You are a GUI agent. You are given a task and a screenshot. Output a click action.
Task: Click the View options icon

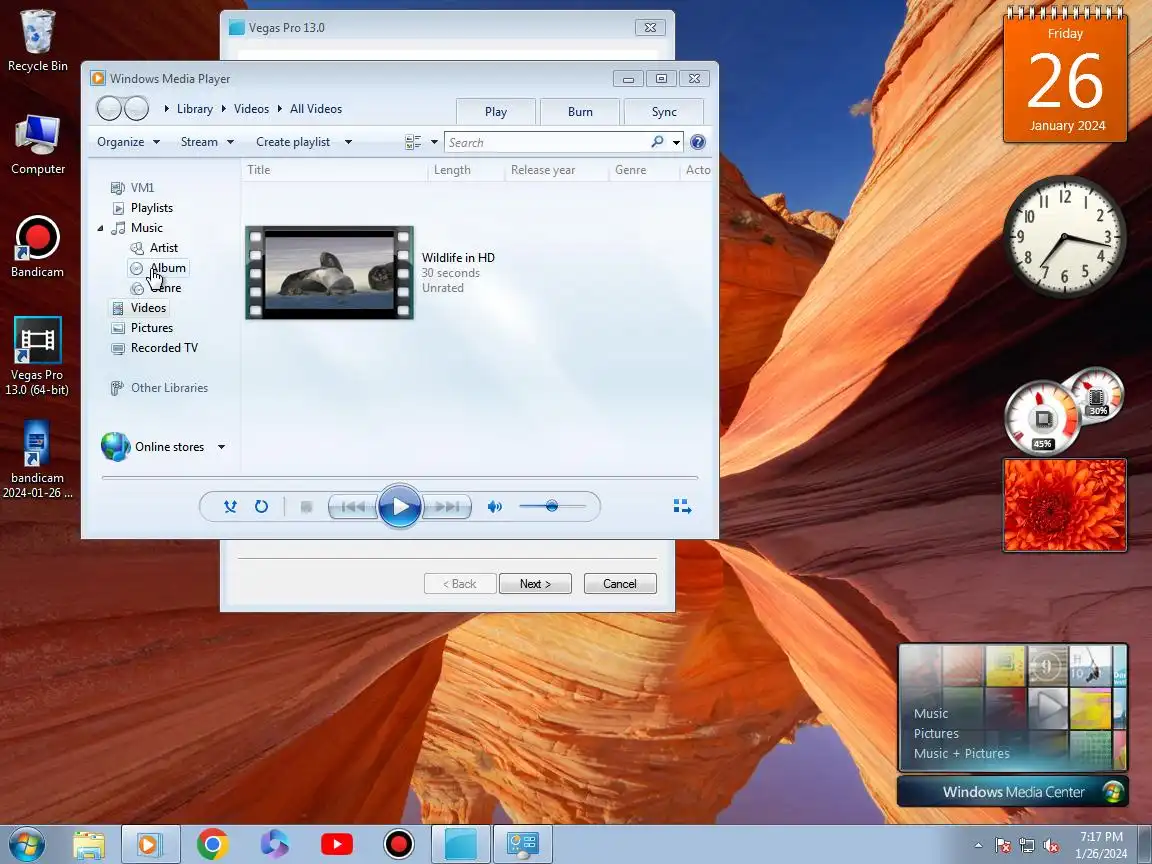pyautogui.click(x=413, y=142)
